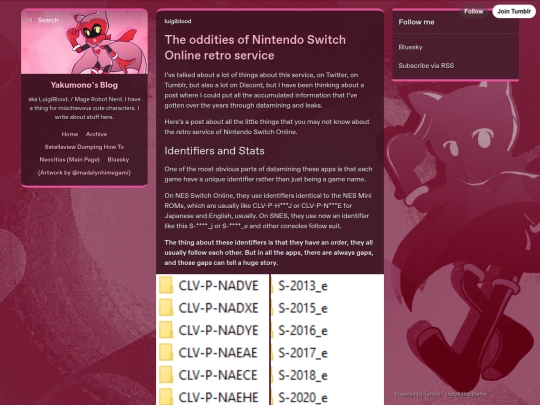Click folder icon beside CLV-P-NADVE
Image resolution: width=540 pixels, height=405 pixels.
pos(166,285)
